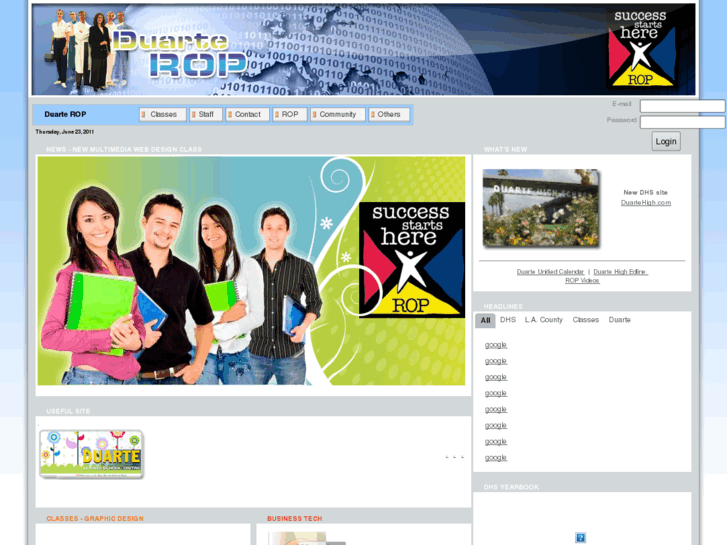Open the ROP menu
This screenshot has width=727, height=545.
coord(290,115)
